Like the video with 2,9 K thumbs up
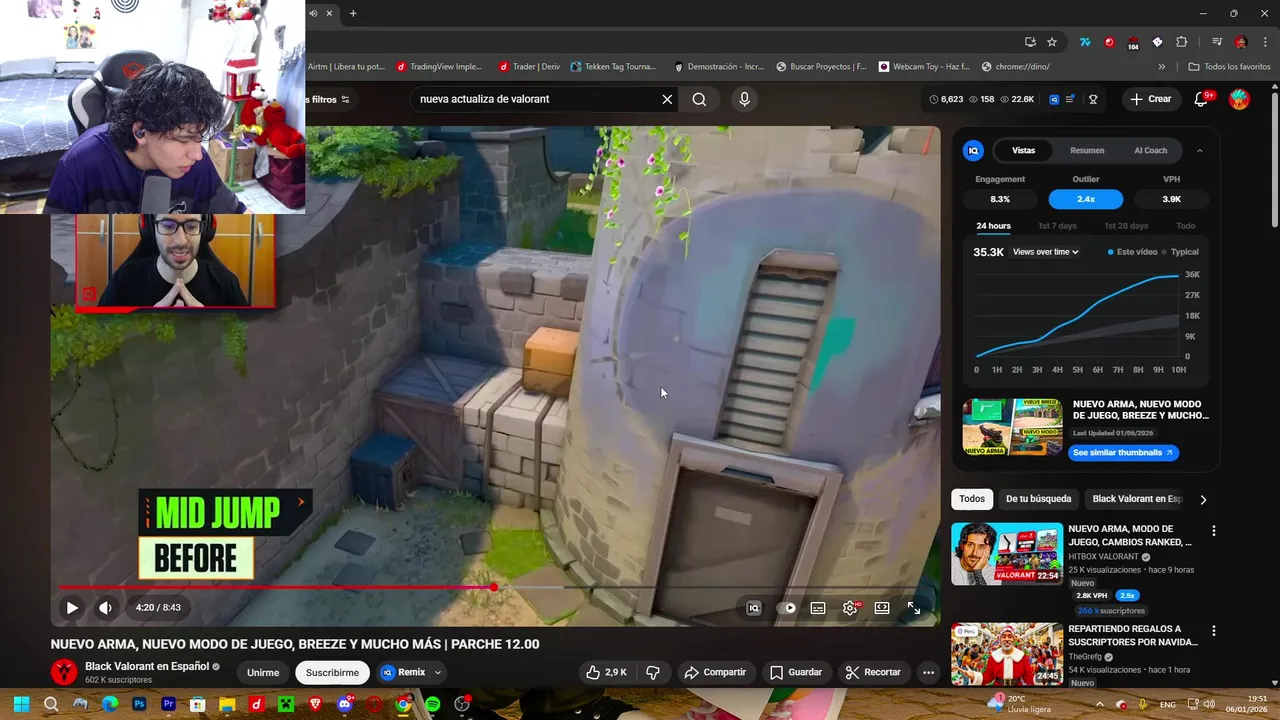Image resolution: width=1280 pixels, height=720 pixels. (x=606, y=672)
